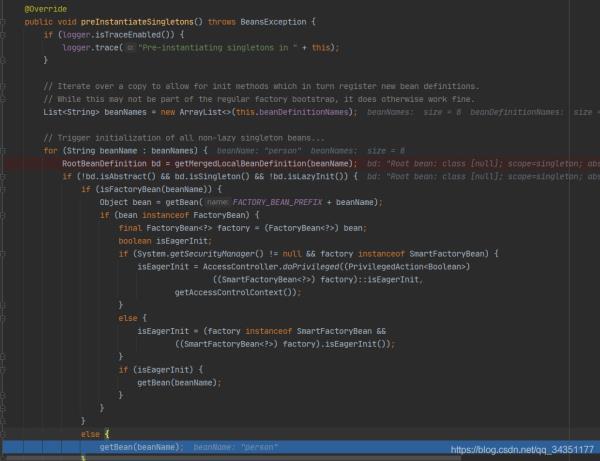Screen dimensions: 600x461
Task: Collapse the bean instanceof FactoryBean block
Action: 5,214
